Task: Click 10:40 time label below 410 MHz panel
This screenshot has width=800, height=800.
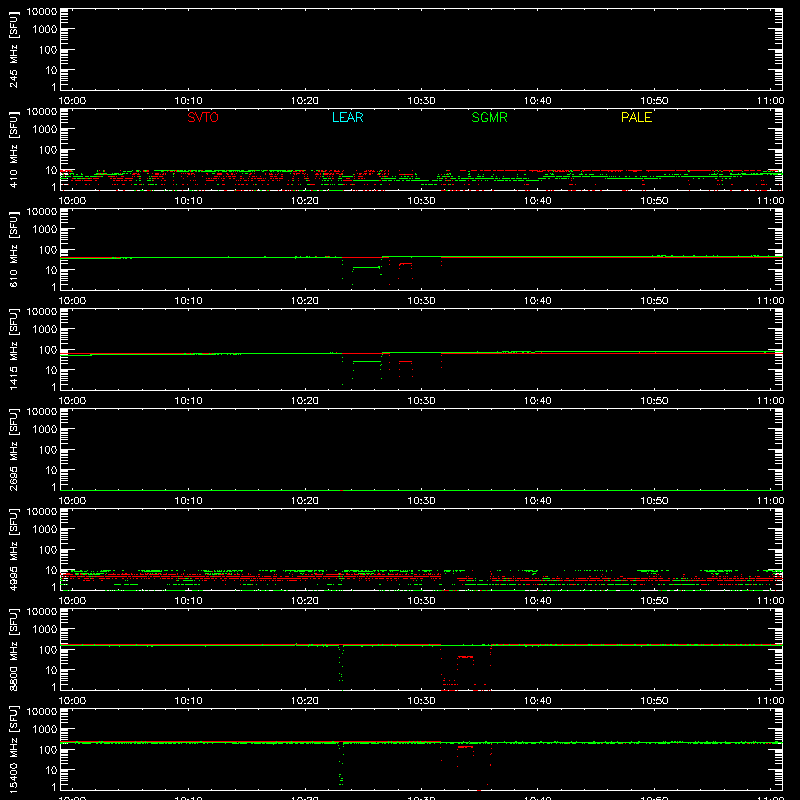Action: [538, 201]
